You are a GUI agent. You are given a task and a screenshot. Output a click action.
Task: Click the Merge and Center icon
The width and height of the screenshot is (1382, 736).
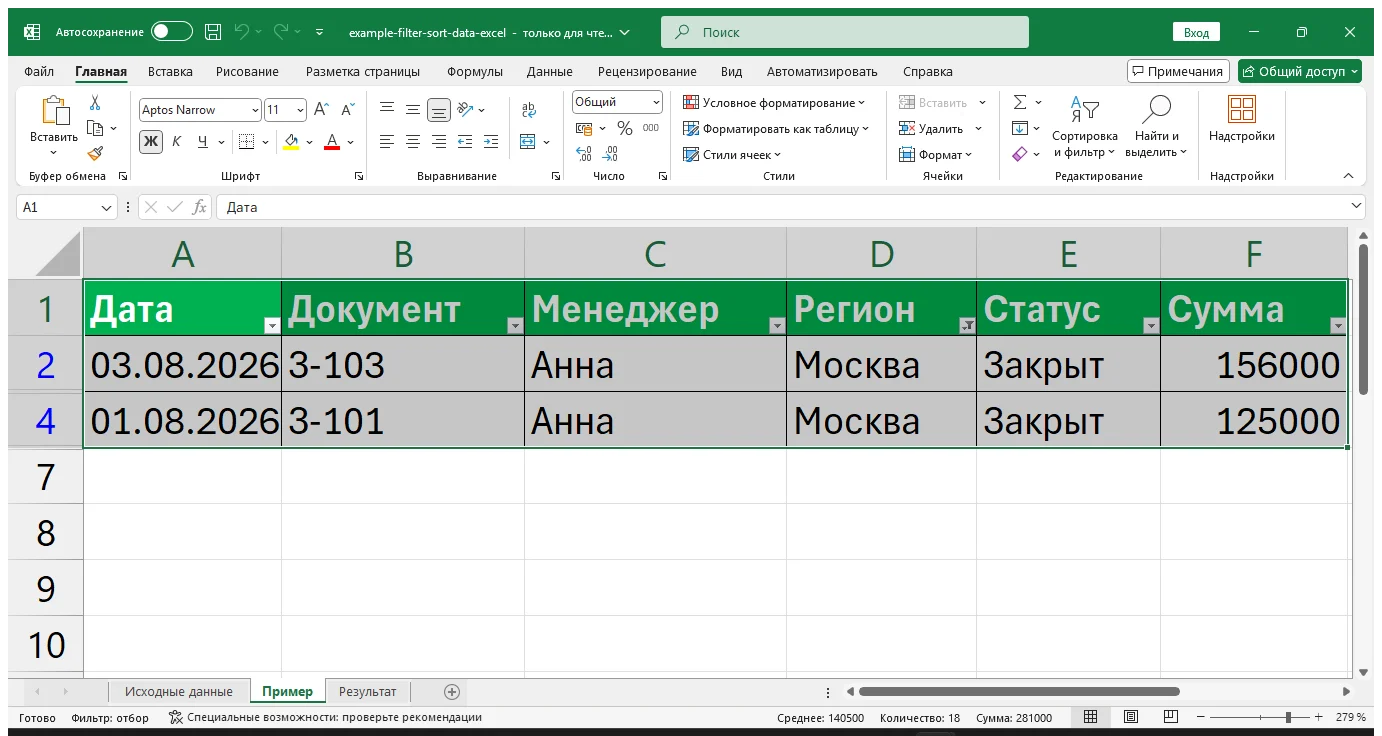(528, 142)
